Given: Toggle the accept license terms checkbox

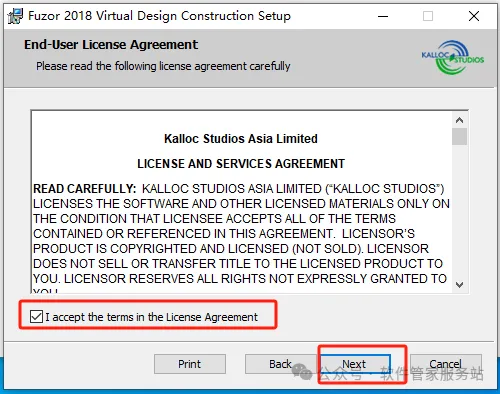Looking at the screenshot, I should click(36, 316).
